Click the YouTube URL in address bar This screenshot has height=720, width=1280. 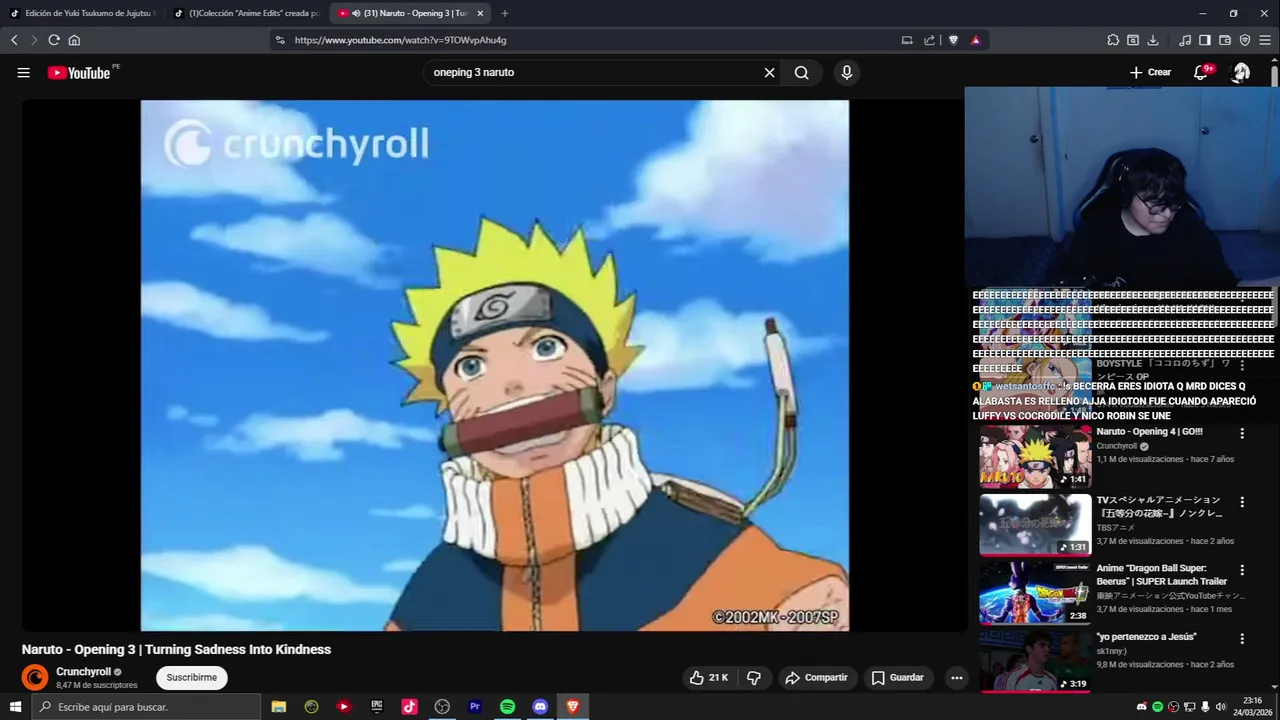tap(400, 40)
